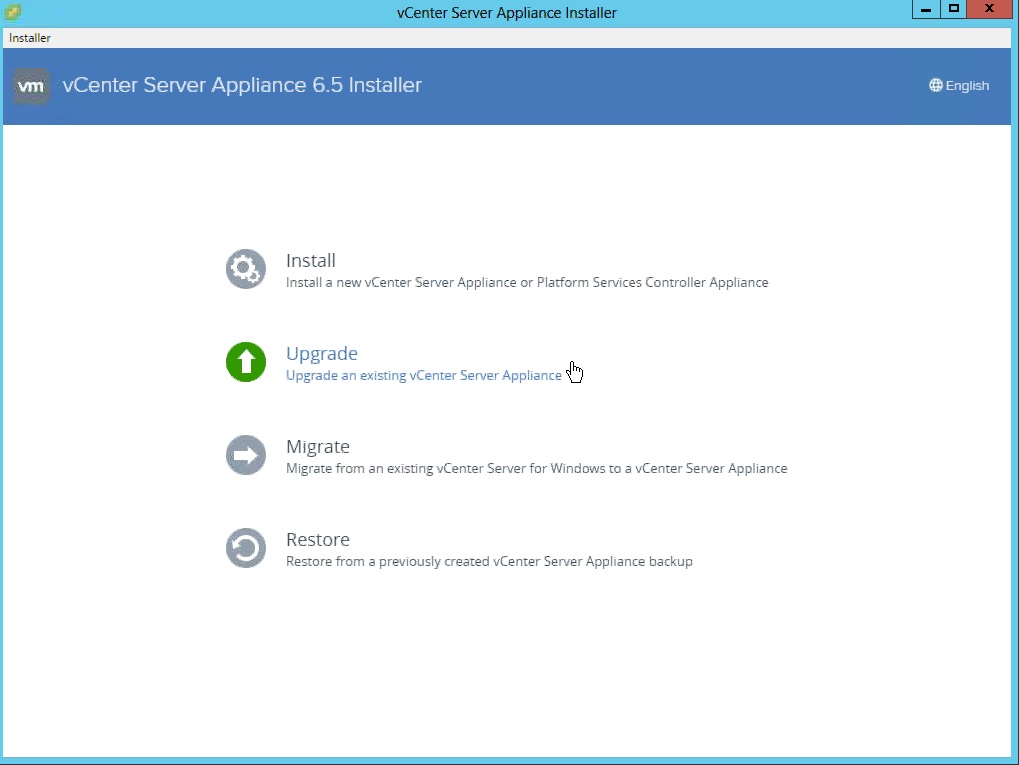Click the VMware 'vm' logo

(32, 86)
